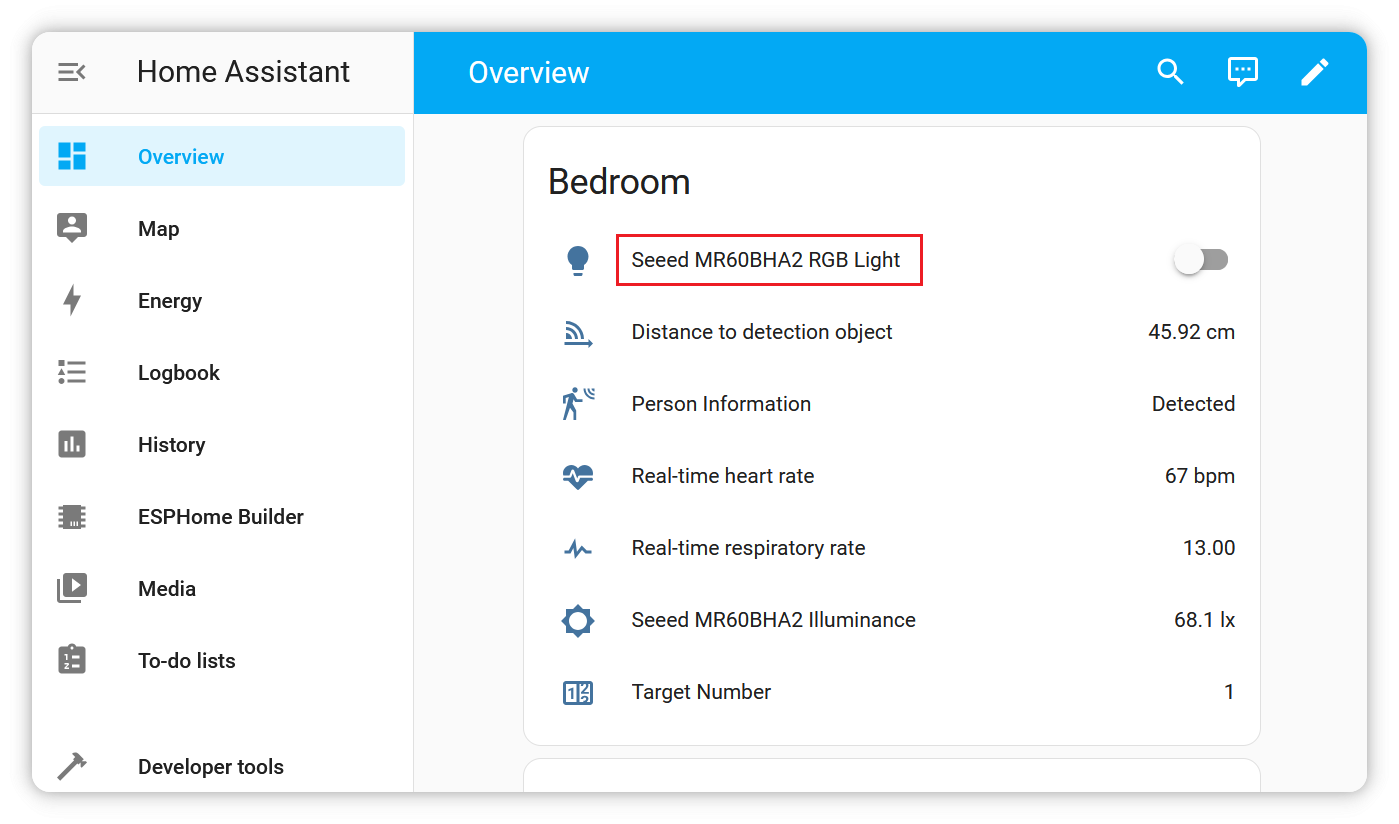Viewport: 1399px width, 824px height.
Task: Open search with the magnifier icon
Action: (x=1170, y=72)
